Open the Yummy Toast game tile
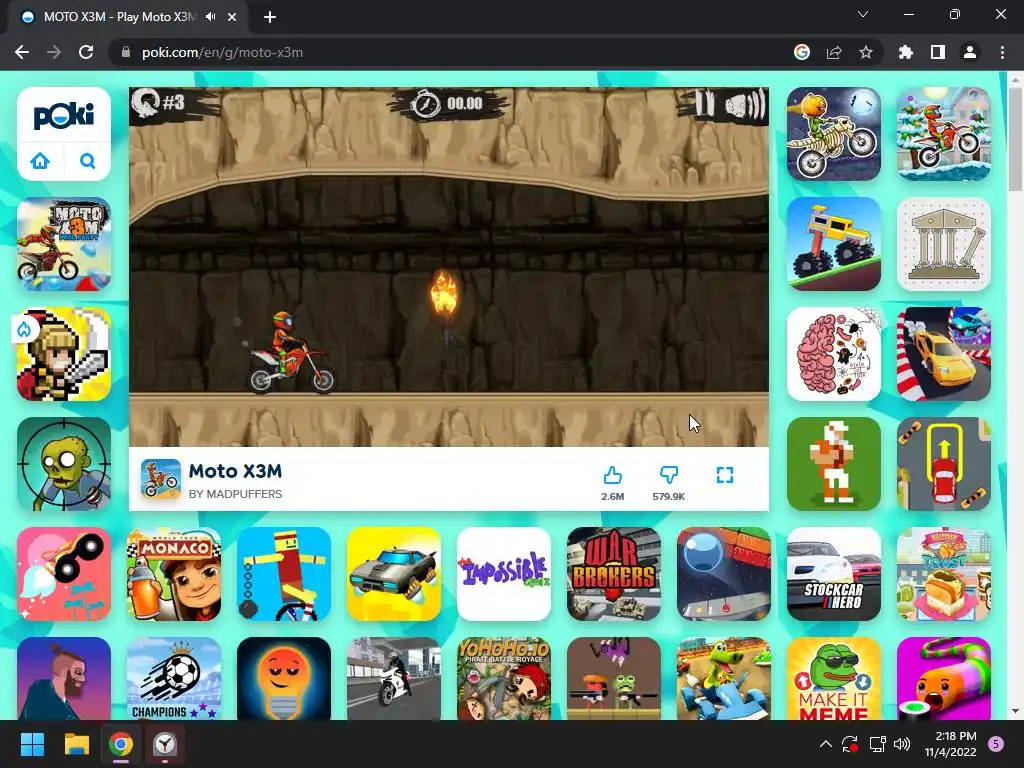This screenshot has height=768, width=1024. click(944, 574)
